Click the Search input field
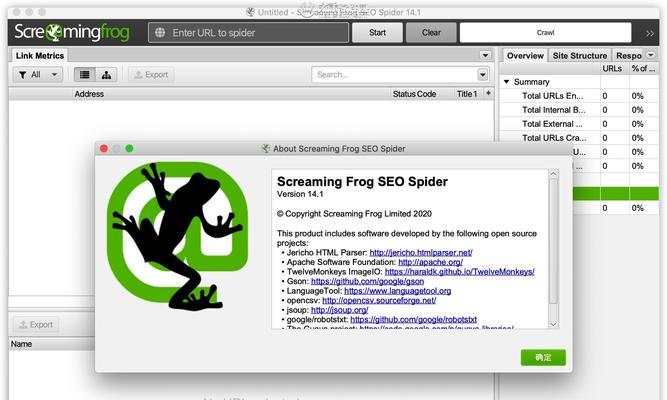The height and width of the screenshot is (400, 667). point(395,75)
